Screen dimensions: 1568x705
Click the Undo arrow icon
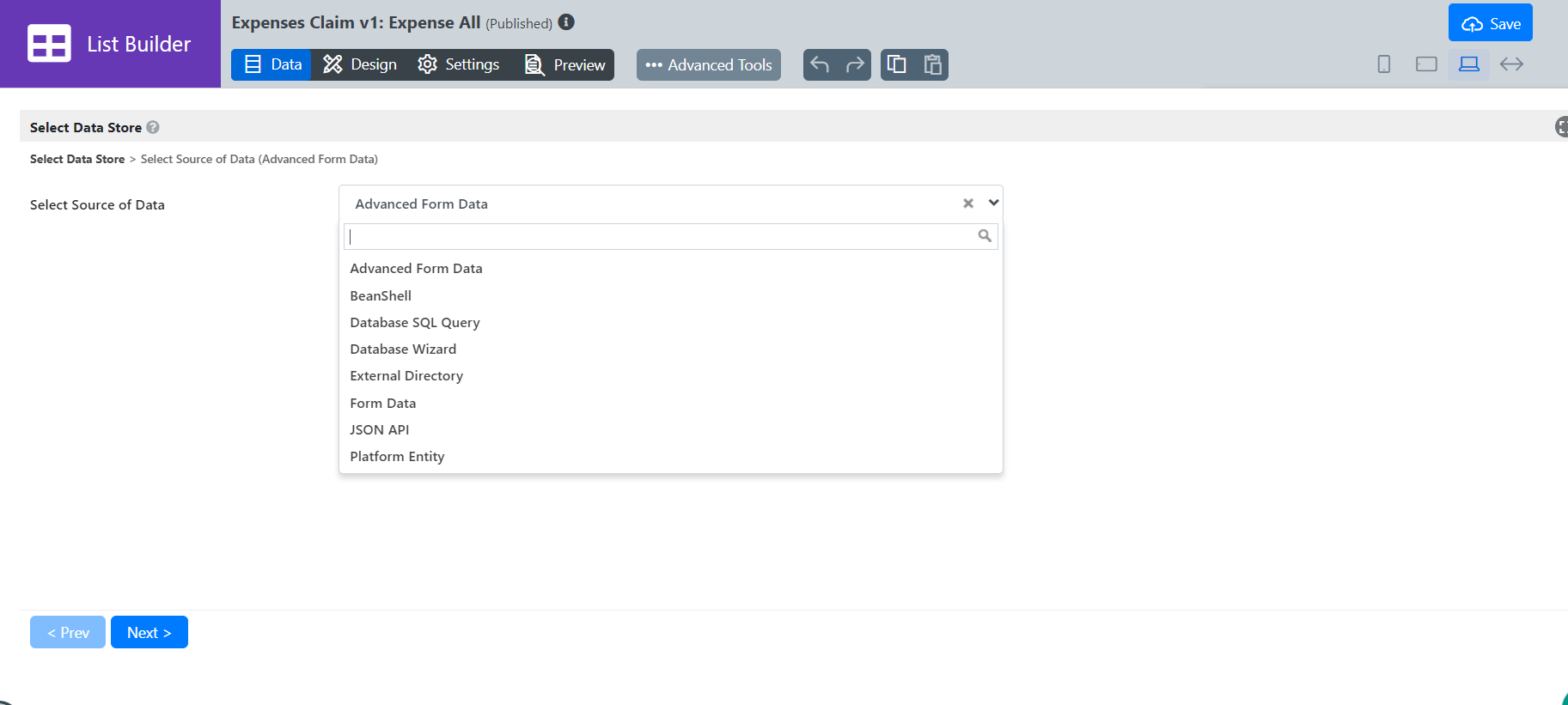tap(820, 64)
